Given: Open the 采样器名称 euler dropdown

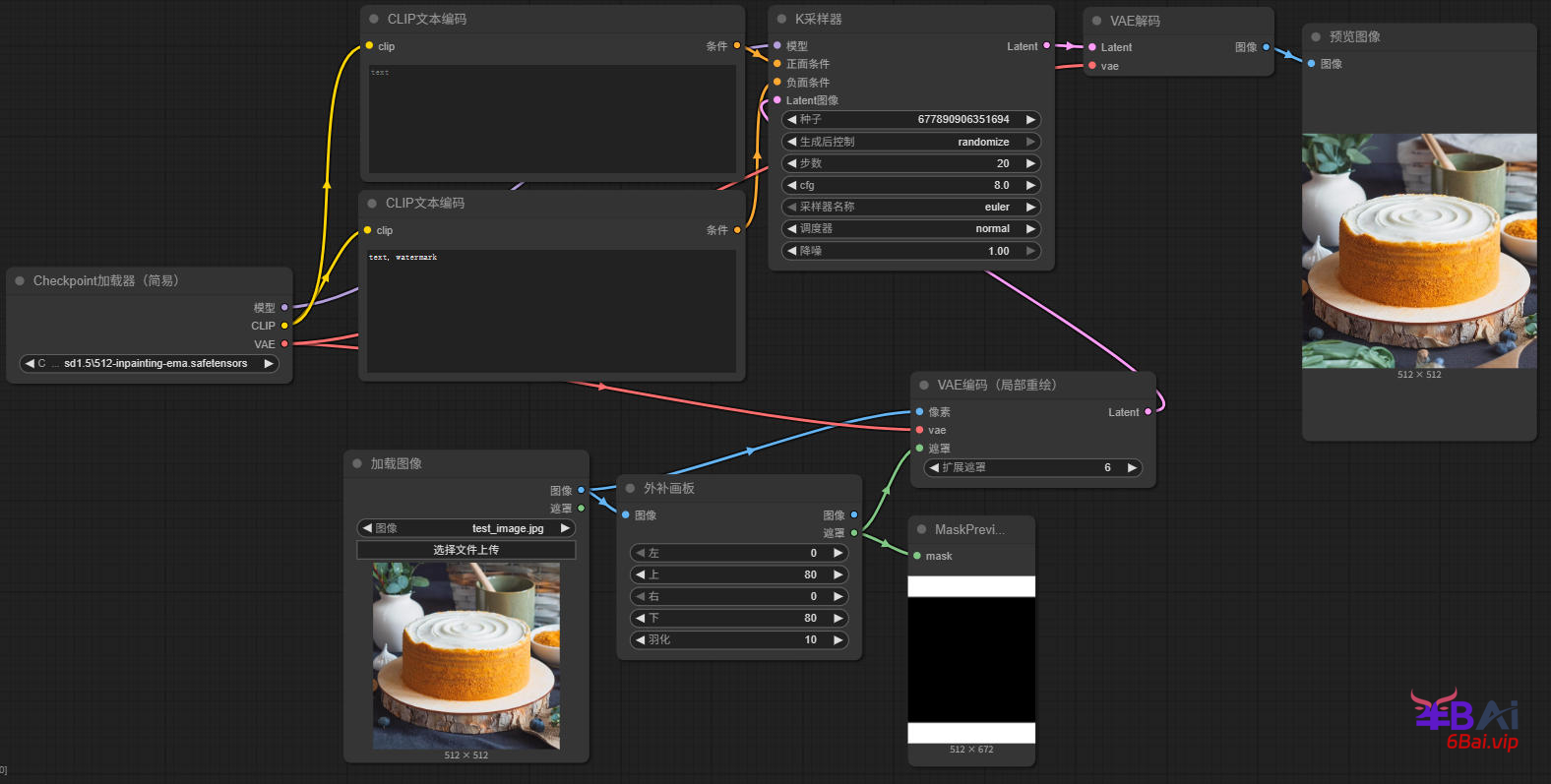Looking at the screenshot, I should coord(911,207).
